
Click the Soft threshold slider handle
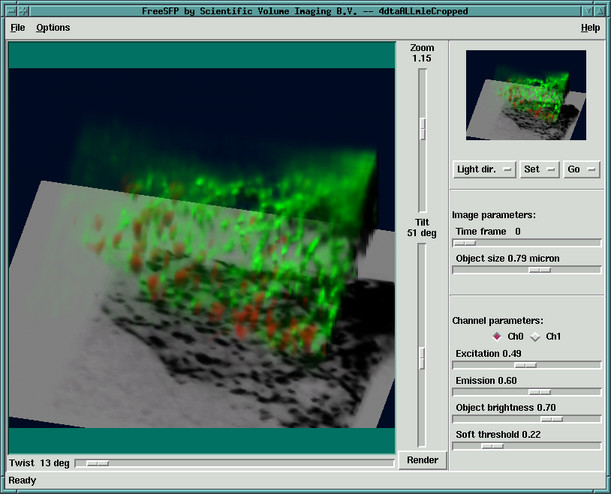tap(493, 446)
